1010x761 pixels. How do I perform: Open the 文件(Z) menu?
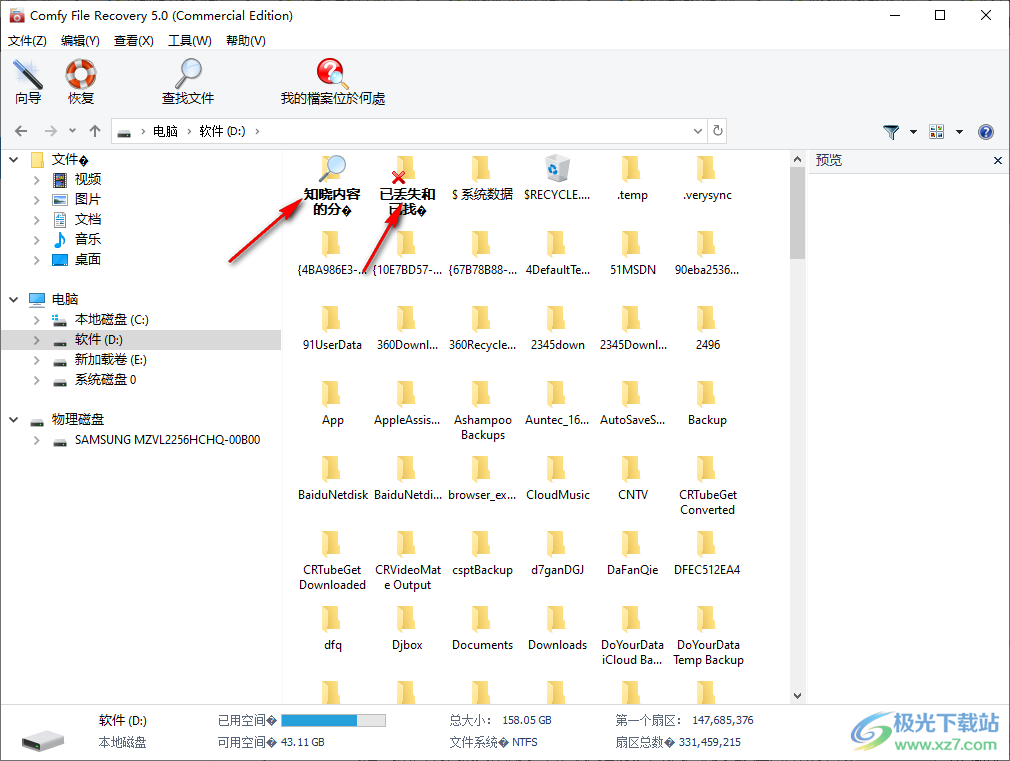tap(27, 41)
